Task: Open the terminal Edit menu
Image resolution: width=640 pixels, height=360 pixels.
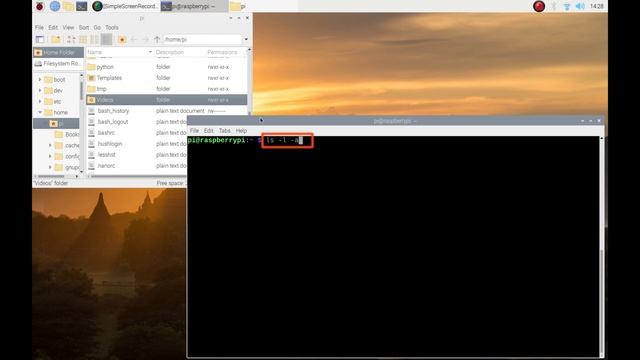Action: (209, 131)
